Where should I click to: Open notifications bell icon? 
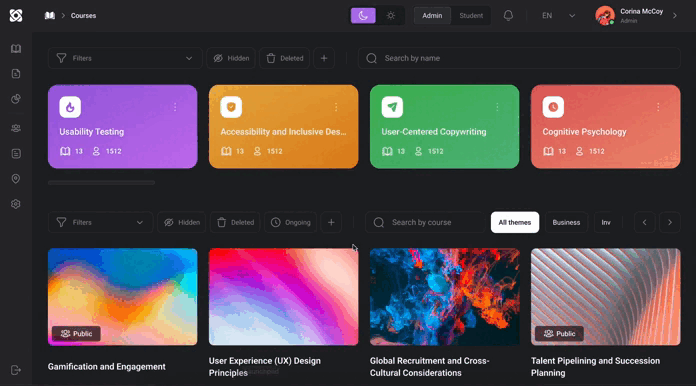click(x=508, y=16)
